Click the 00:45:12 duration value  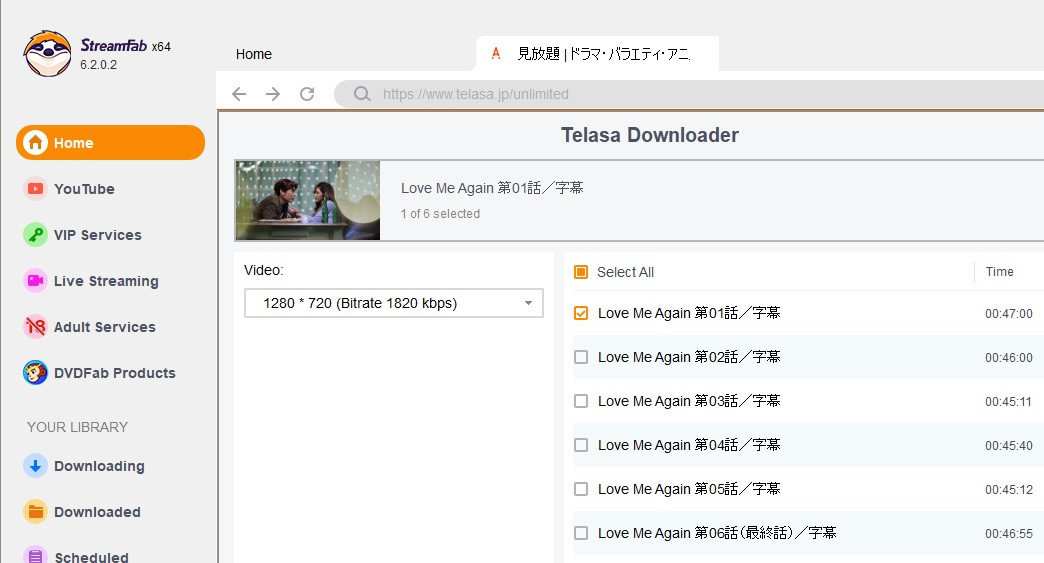[1009, 489]
